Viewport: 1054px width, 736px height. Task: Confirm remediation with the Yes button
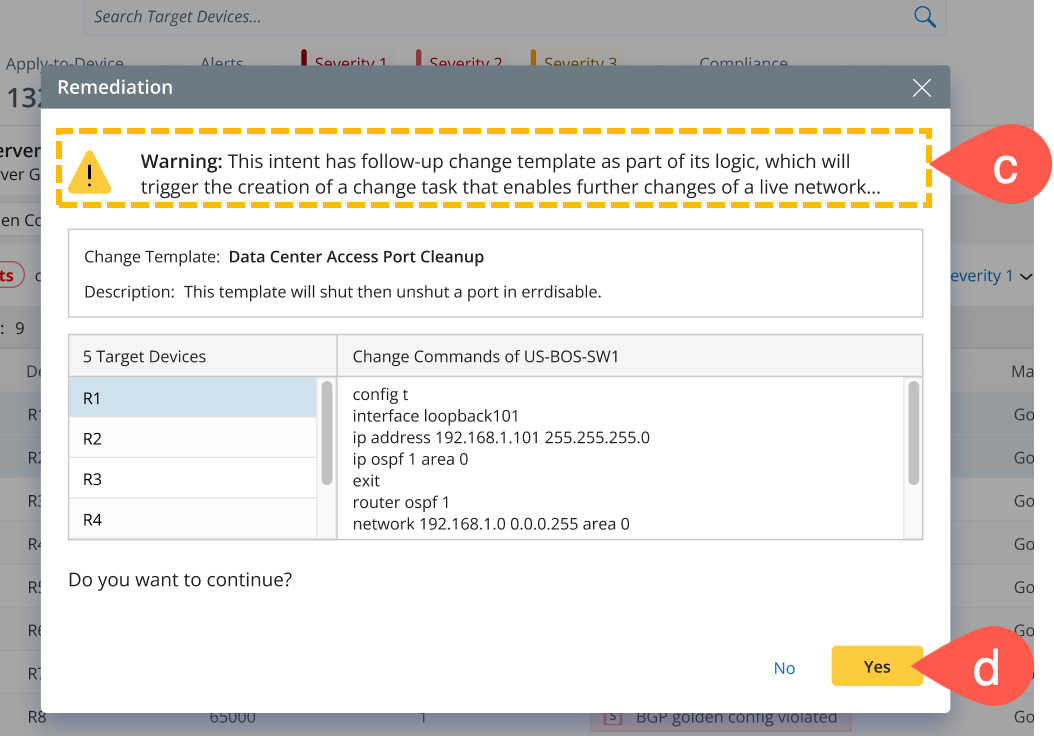(877, 667)
